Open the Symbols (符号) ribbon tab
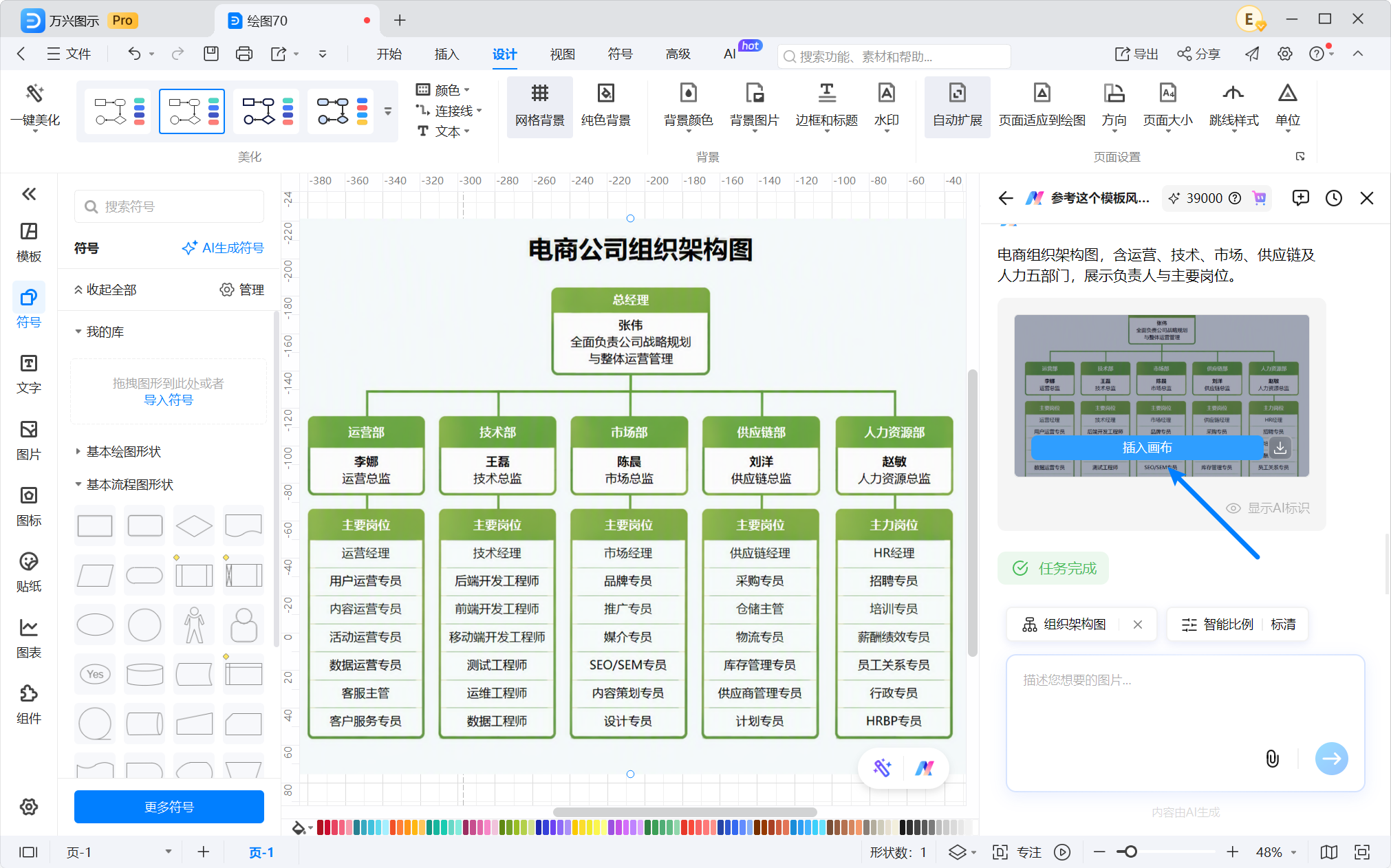 (x=620, y=54)
